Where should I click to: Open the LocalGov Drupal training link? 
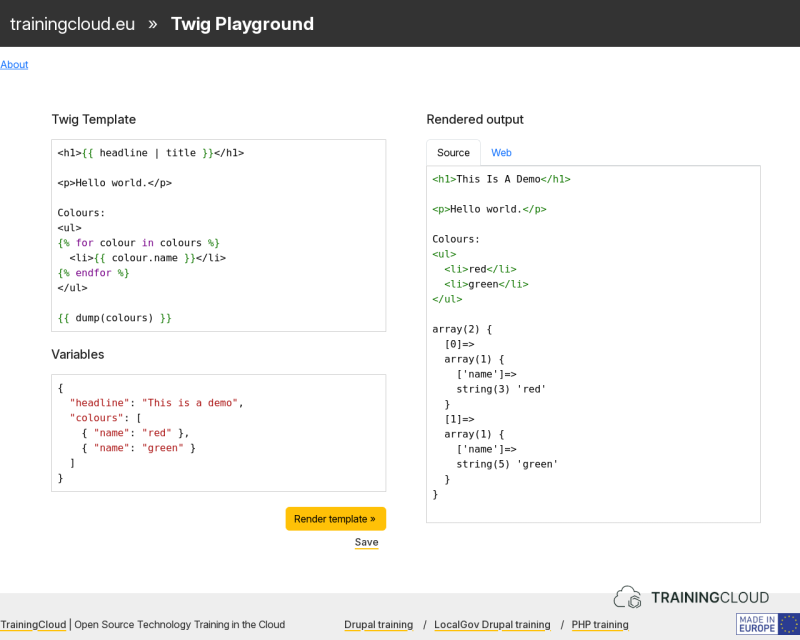click(492, 624)
